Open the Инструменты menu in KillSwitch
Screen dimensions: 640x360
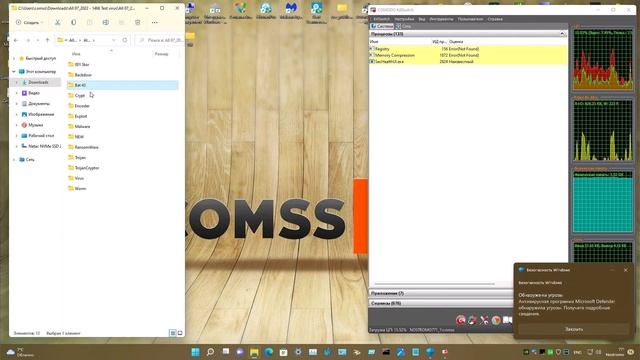(x=441, y=19)
